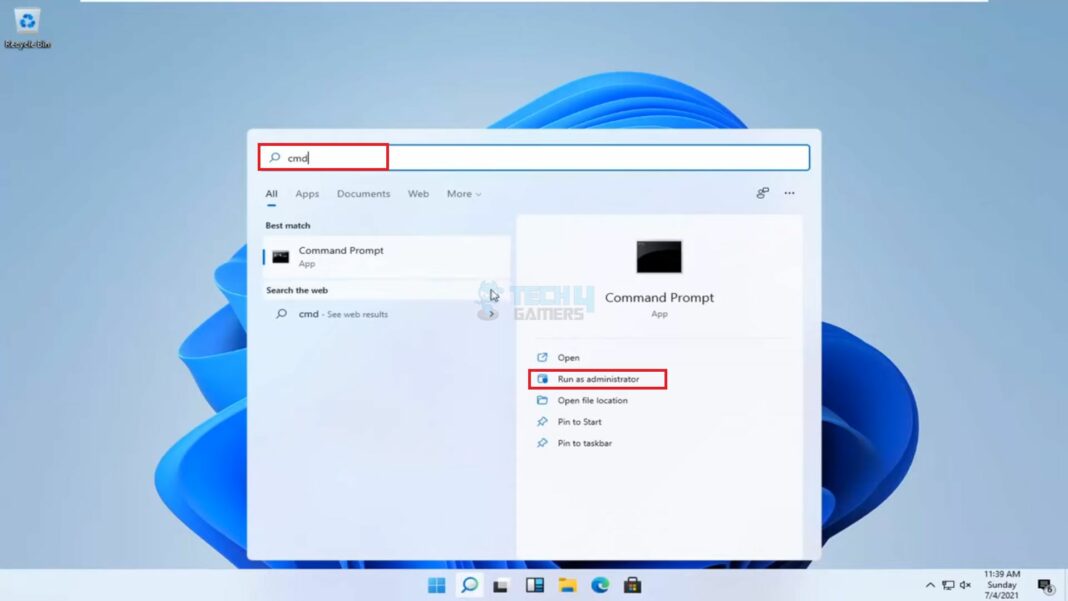
Task: Switch to the Documents search tab
Action: [363, 193]
